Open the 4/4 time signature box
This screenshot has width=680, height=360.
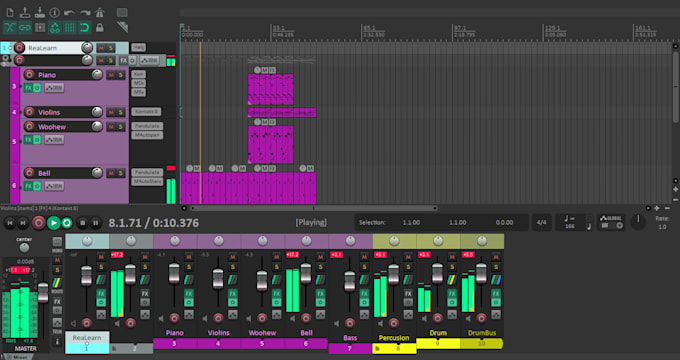click(541, 223)
